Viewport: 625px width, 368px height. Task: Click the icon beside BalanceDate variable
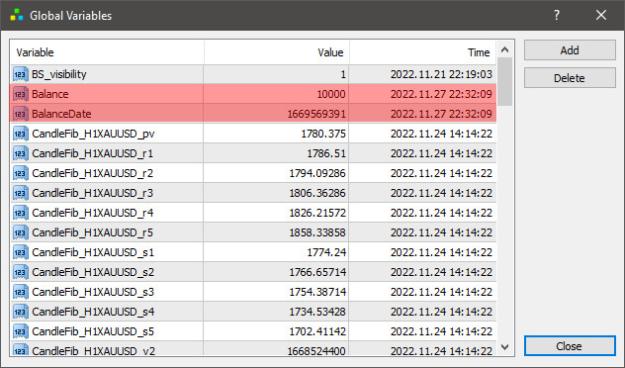tap(20, 114)
